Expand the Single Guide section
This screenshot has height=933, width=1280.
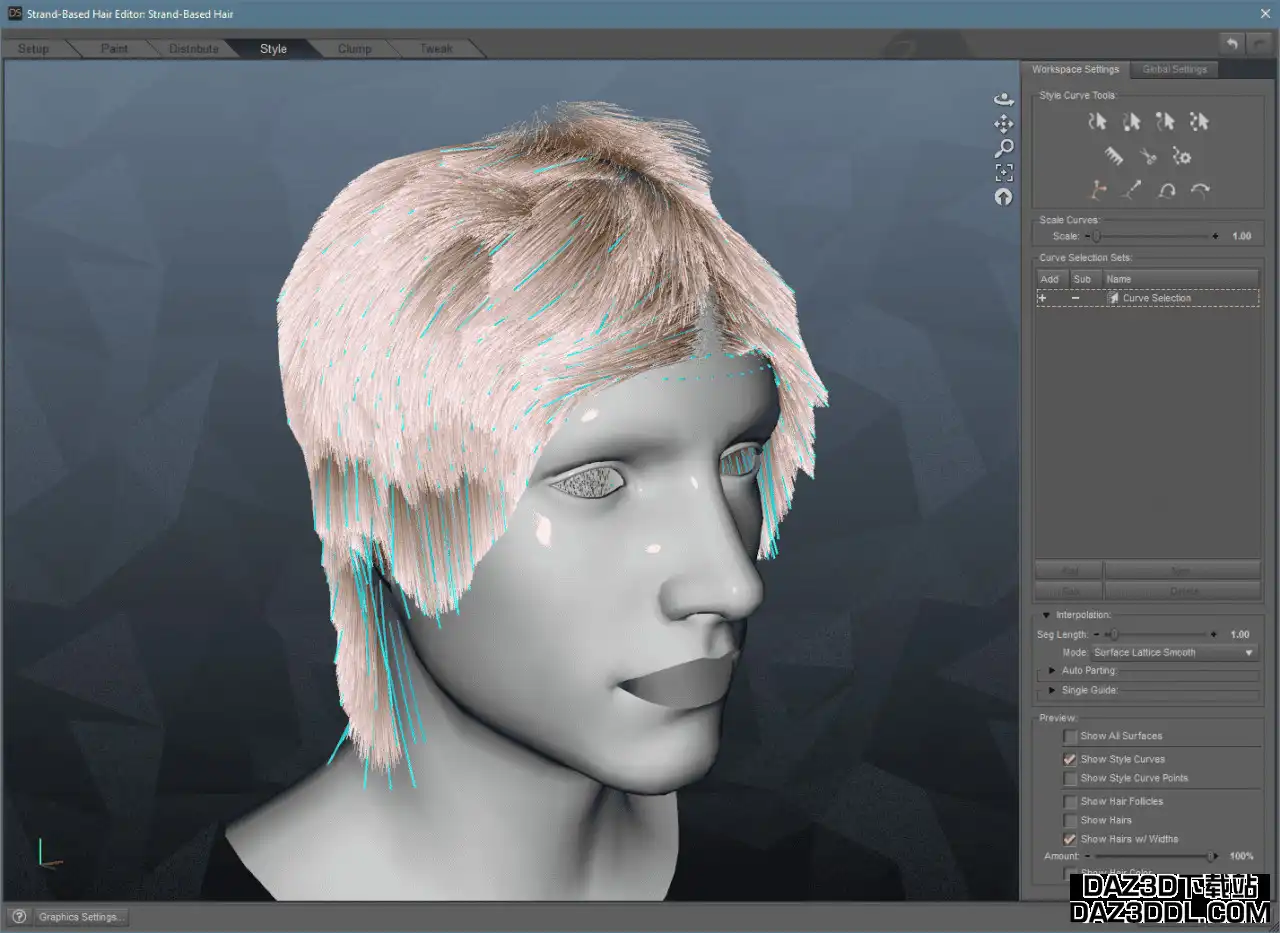[x=1052, y=690]
